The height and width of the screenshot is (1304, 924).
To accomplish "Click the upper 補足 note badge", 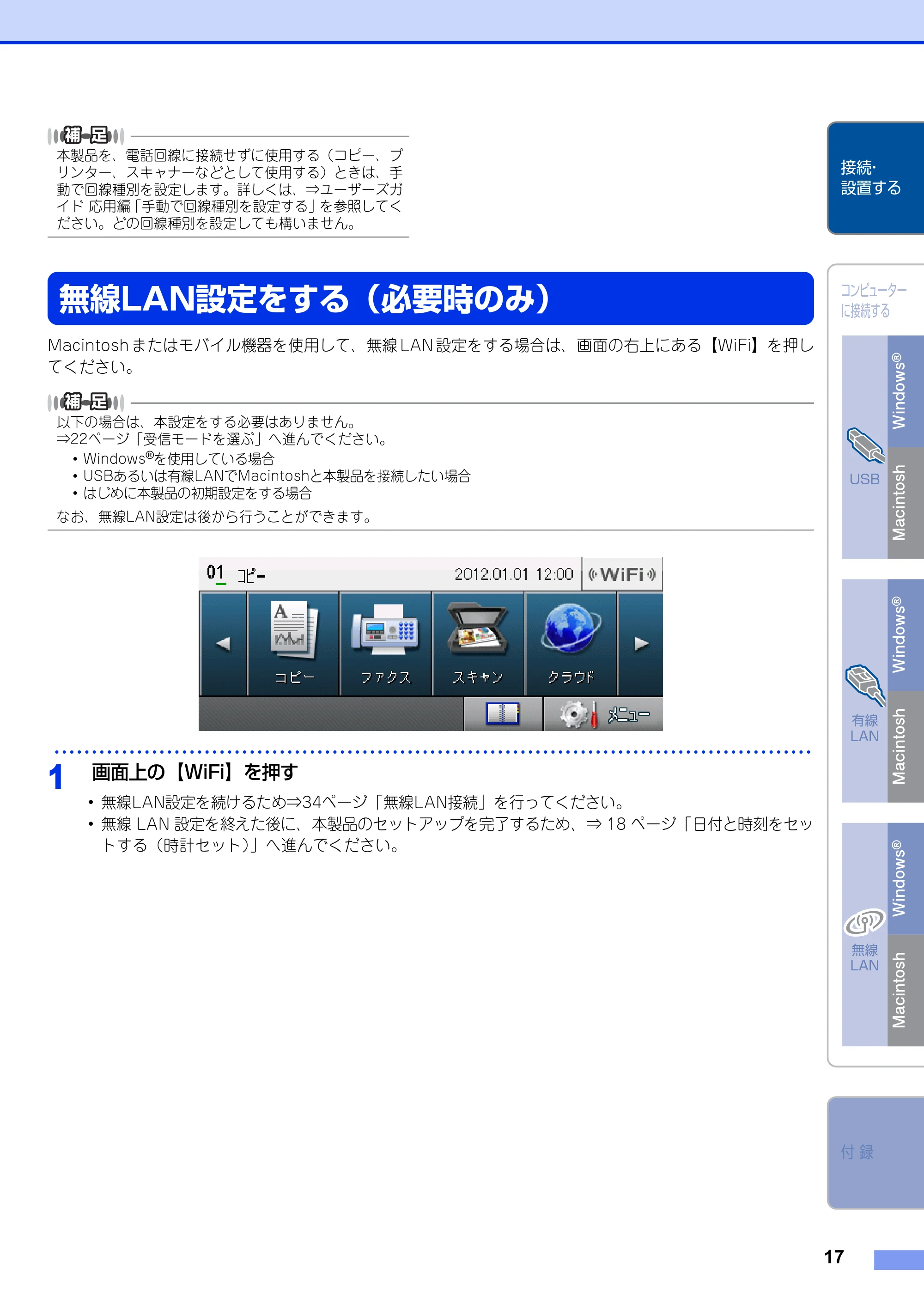I will pos(86,135).
